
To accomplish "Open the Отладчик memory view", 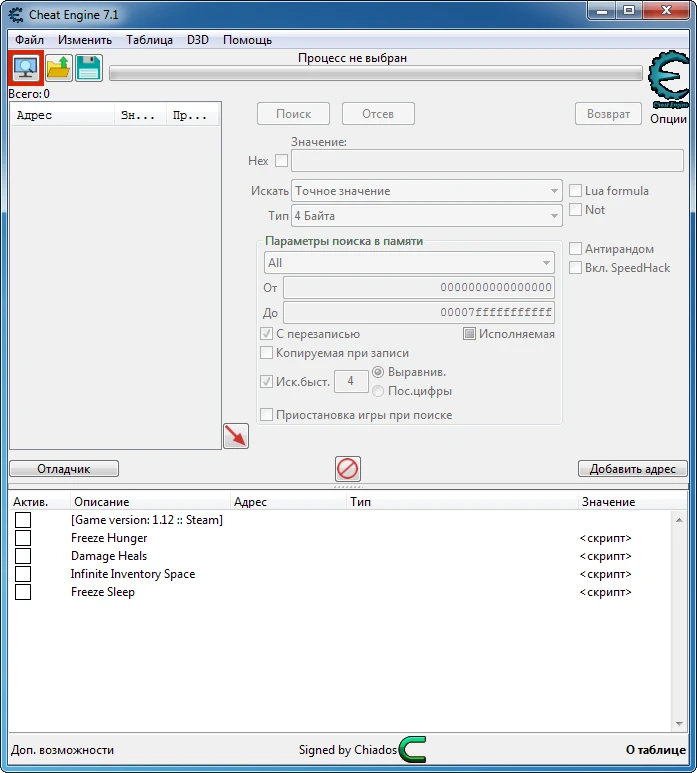I will (x=64, y=469).
